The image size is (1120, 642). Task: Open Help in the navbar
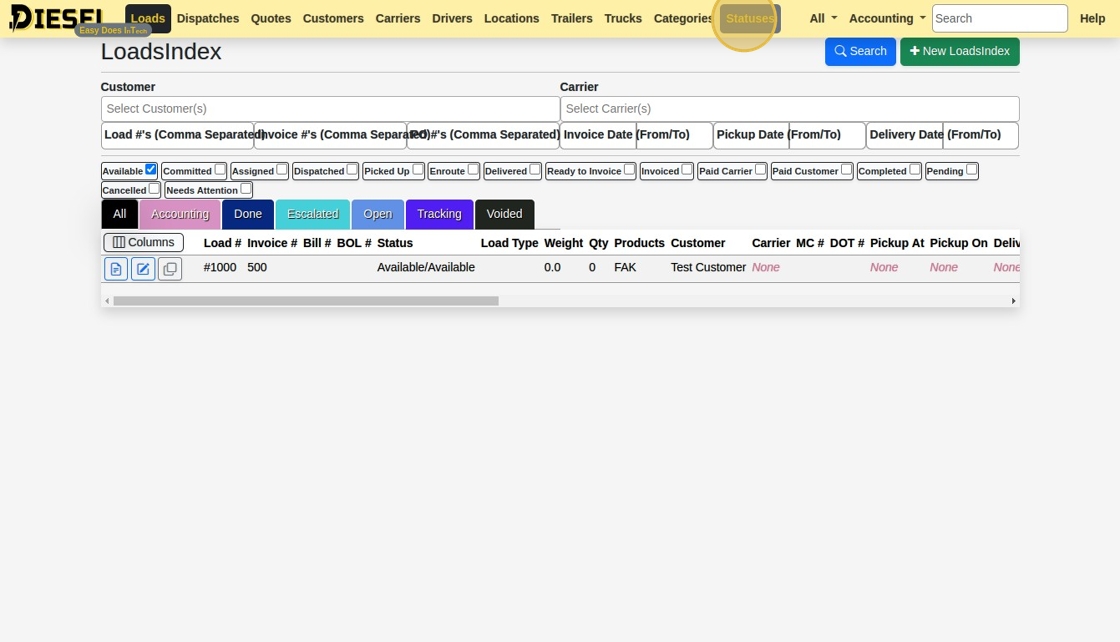coord(1092,19)
